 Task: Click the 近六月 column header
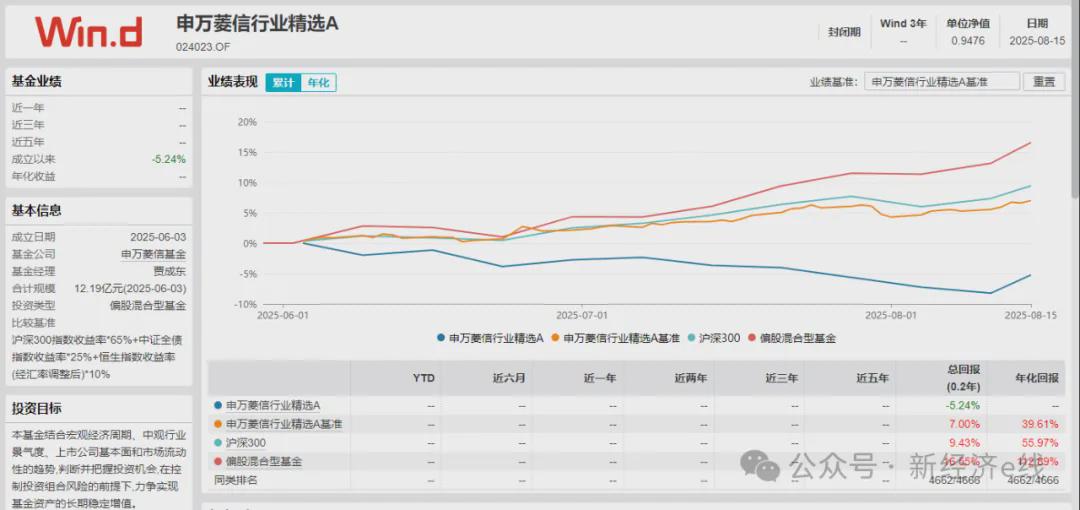(508, 378)
